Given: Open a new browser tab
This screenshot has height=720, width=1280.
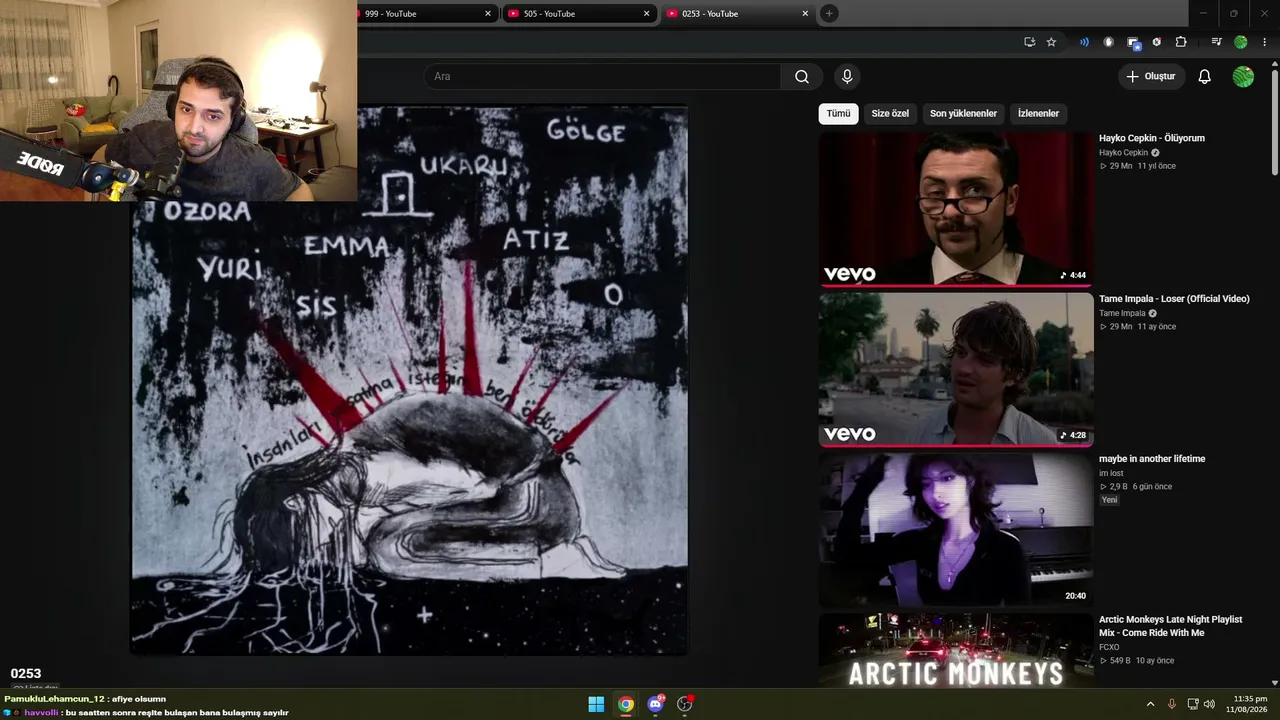Looking at the screenshot, I should tap(829, 13).
